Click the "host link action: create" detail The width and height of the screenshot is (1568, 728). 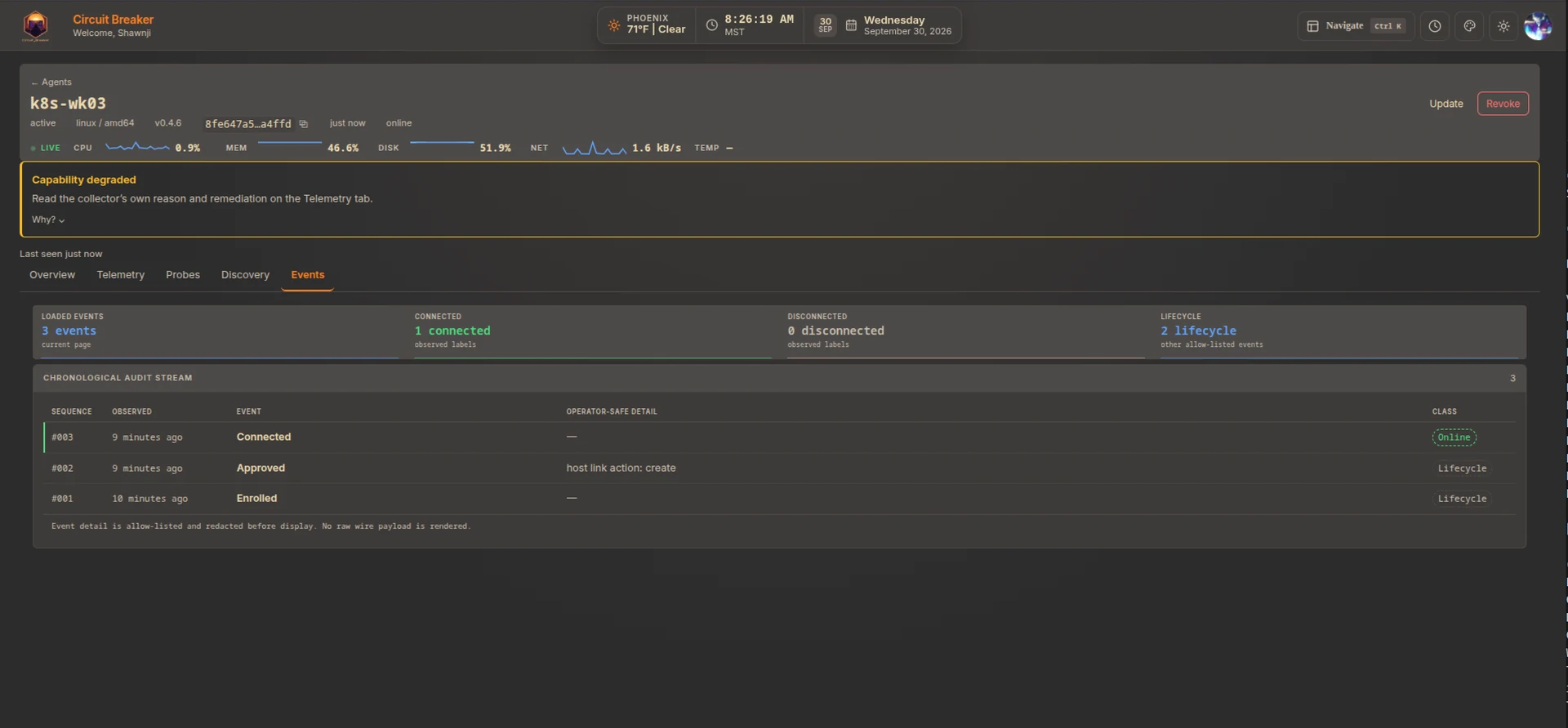click(621, 468)
